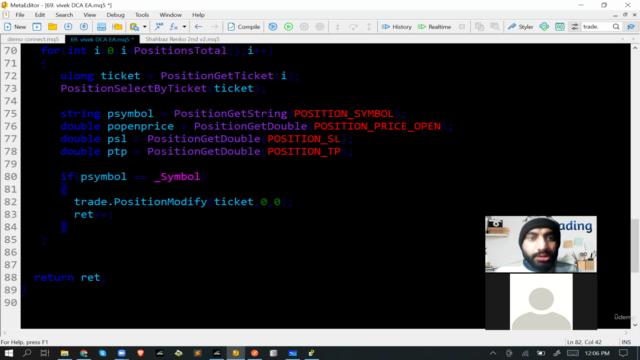Switch to Shahbaz Renko 2nd v2.mq5 tab

182,39
